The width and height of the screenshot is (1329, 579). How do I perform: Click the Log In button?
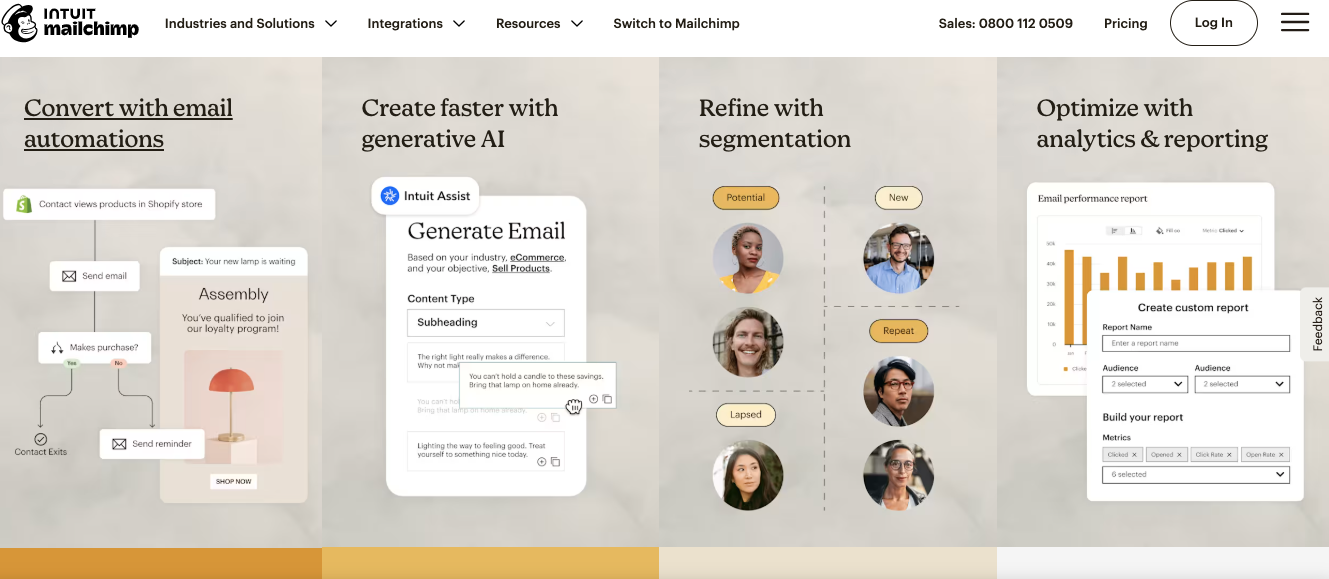click(x=1213, y=23)
